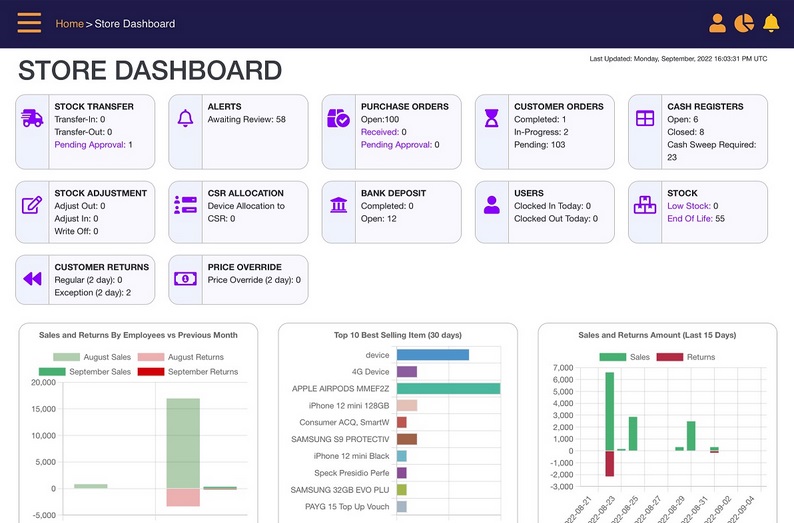794x523 pixels.
Task: Open the hamburger menu in header
Action: 29,23
